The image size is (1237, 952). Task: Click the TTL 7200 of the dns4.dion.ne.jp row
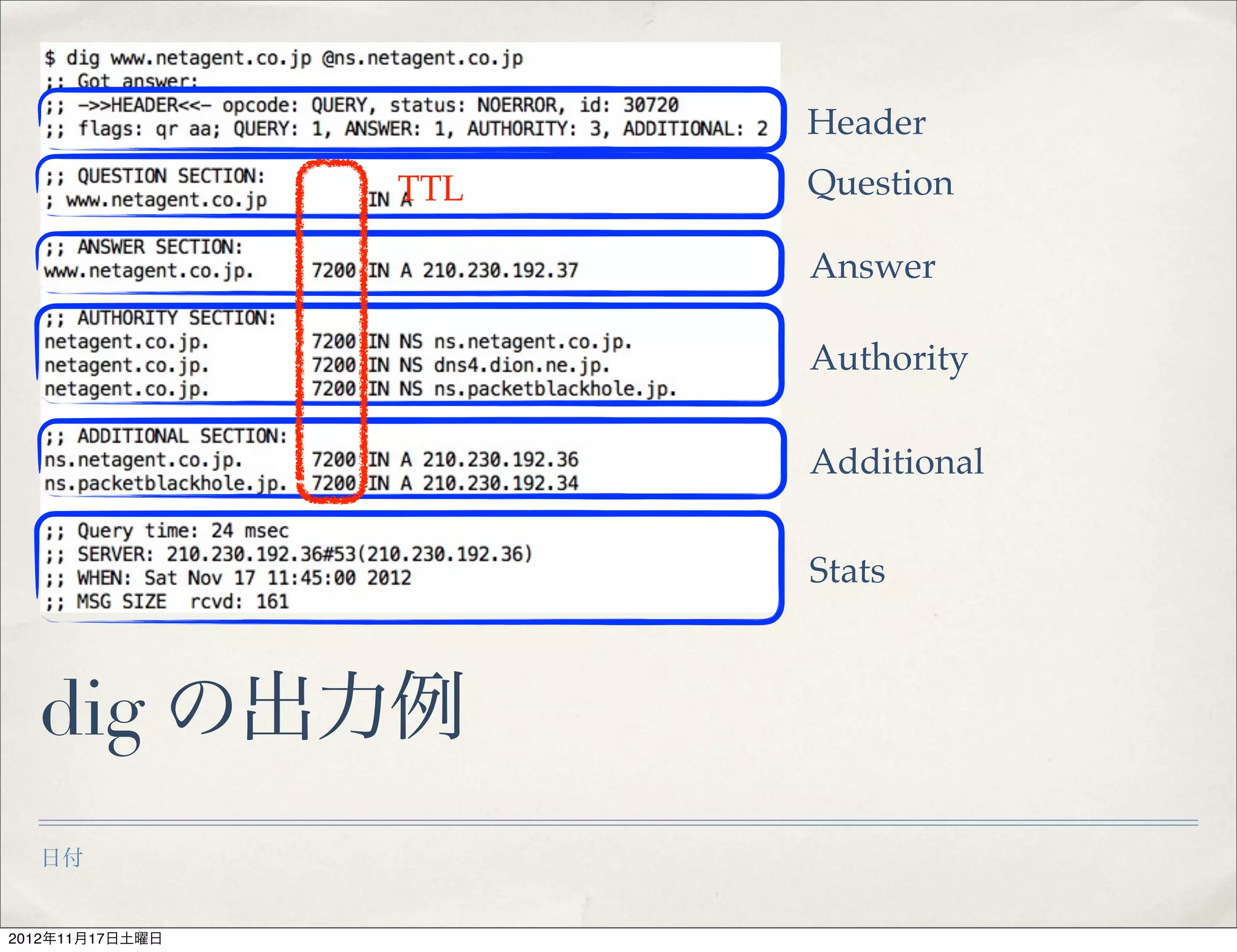tap(333, 365)
